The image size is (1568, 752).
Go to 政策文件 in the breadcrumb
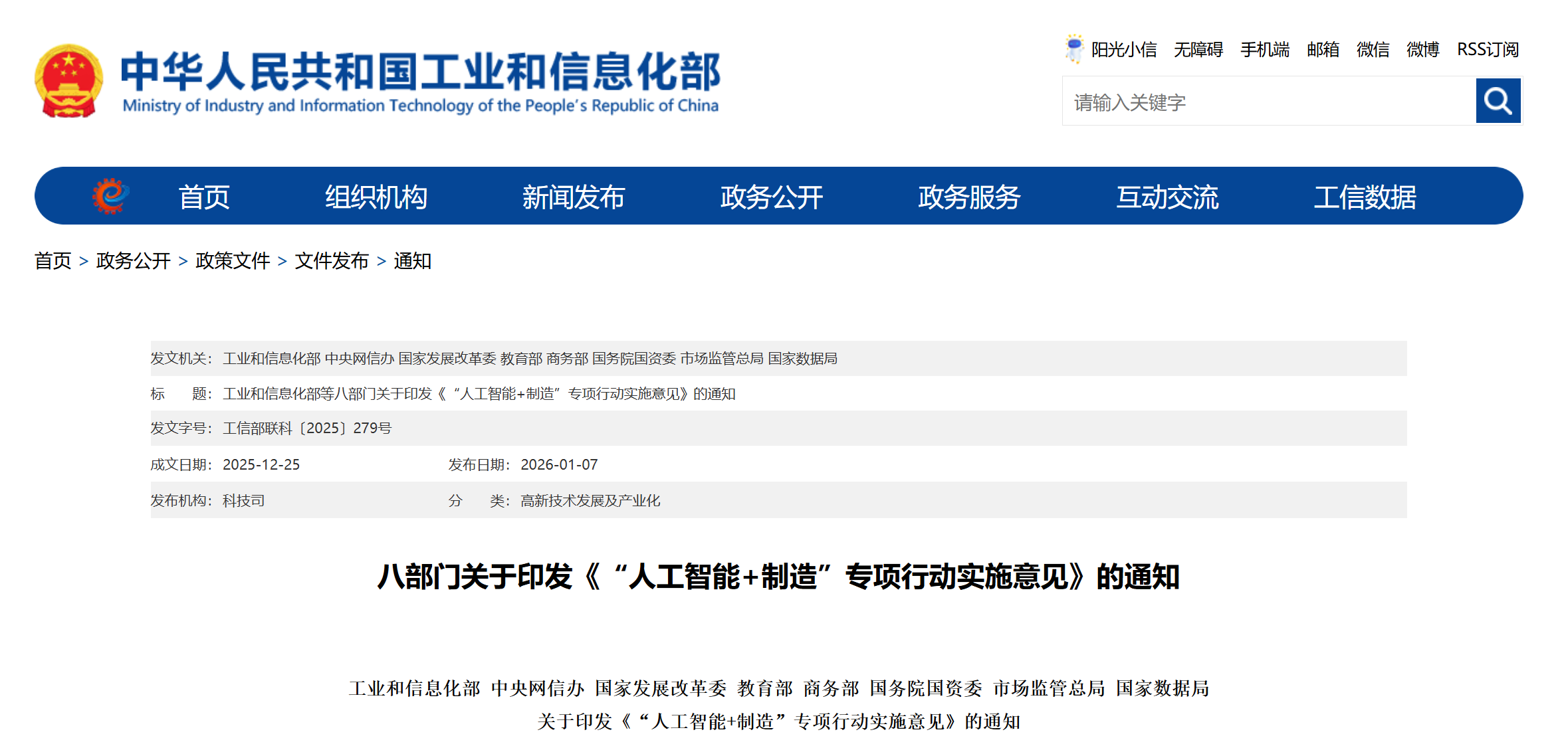pyautogui.click(x=233, y=261)
